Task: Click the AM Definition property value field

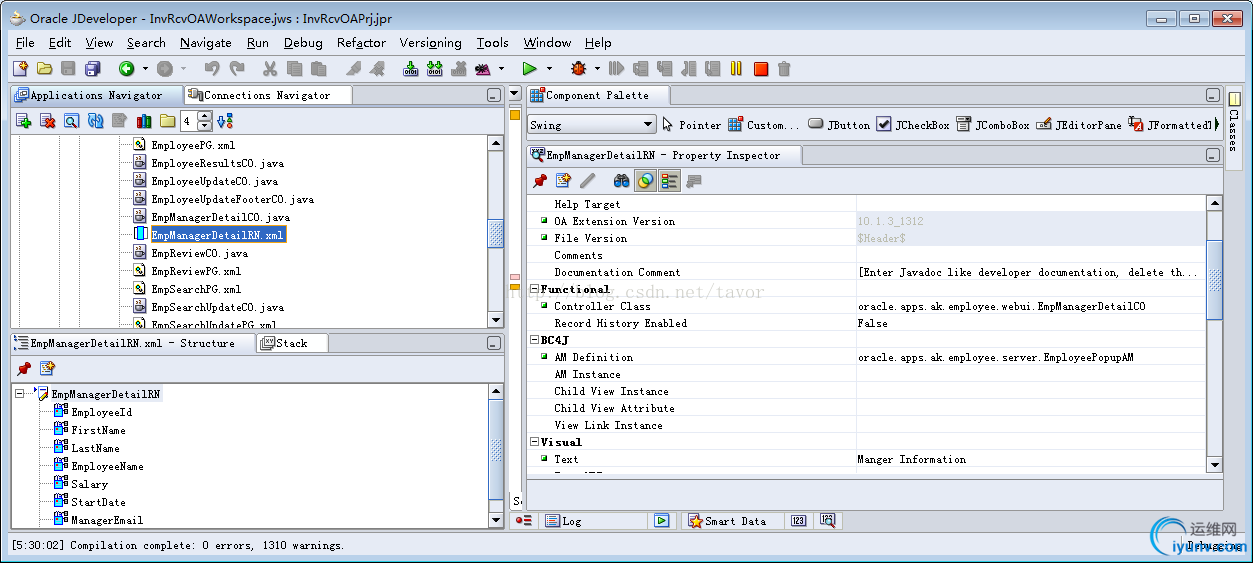Action: click(1030, 357)
